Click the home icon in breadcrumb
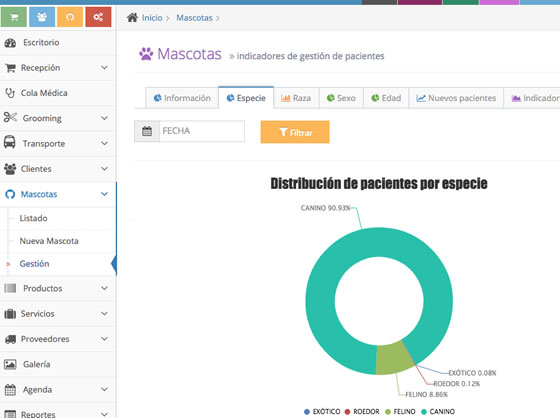Image resolution: width=560 pixels, height=420 pixels. pyautogui.click(x=132, y=18)
